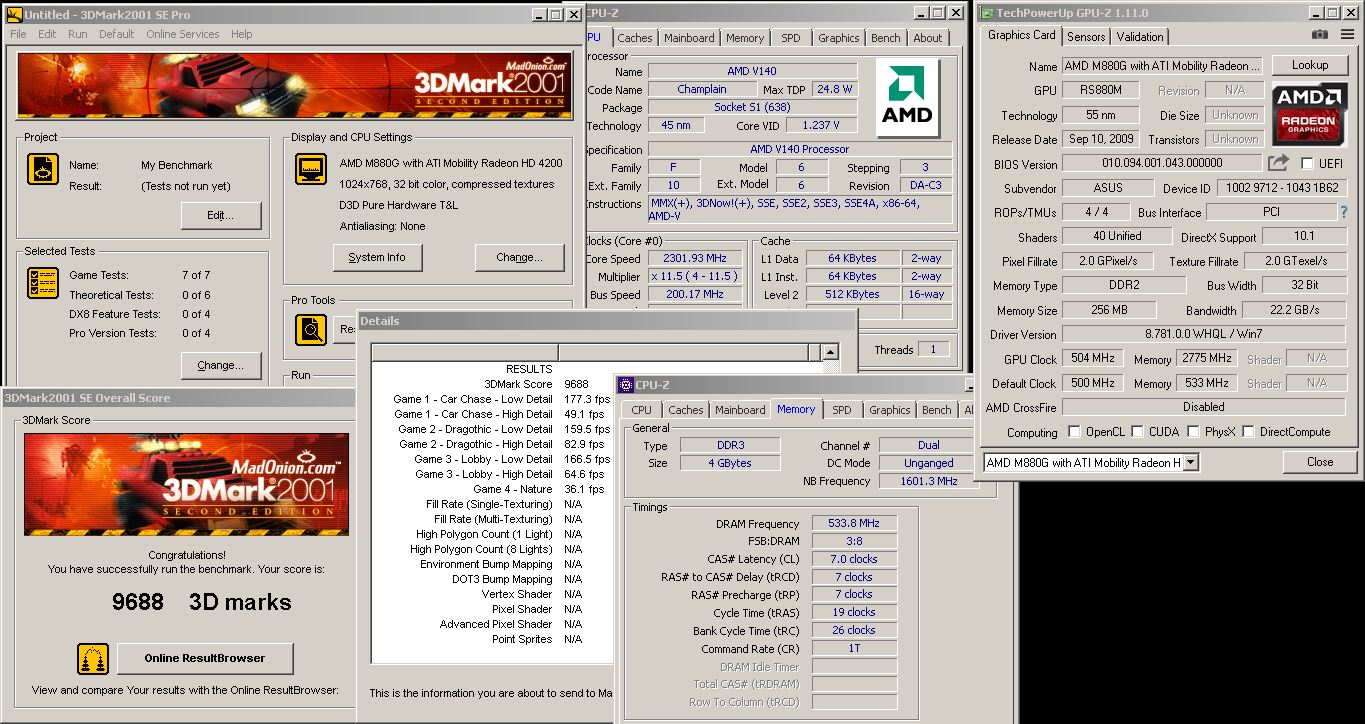Open the Edit menu in 3DMark
The width and height of the screenshot is (1365, 724).
[47, 34]
